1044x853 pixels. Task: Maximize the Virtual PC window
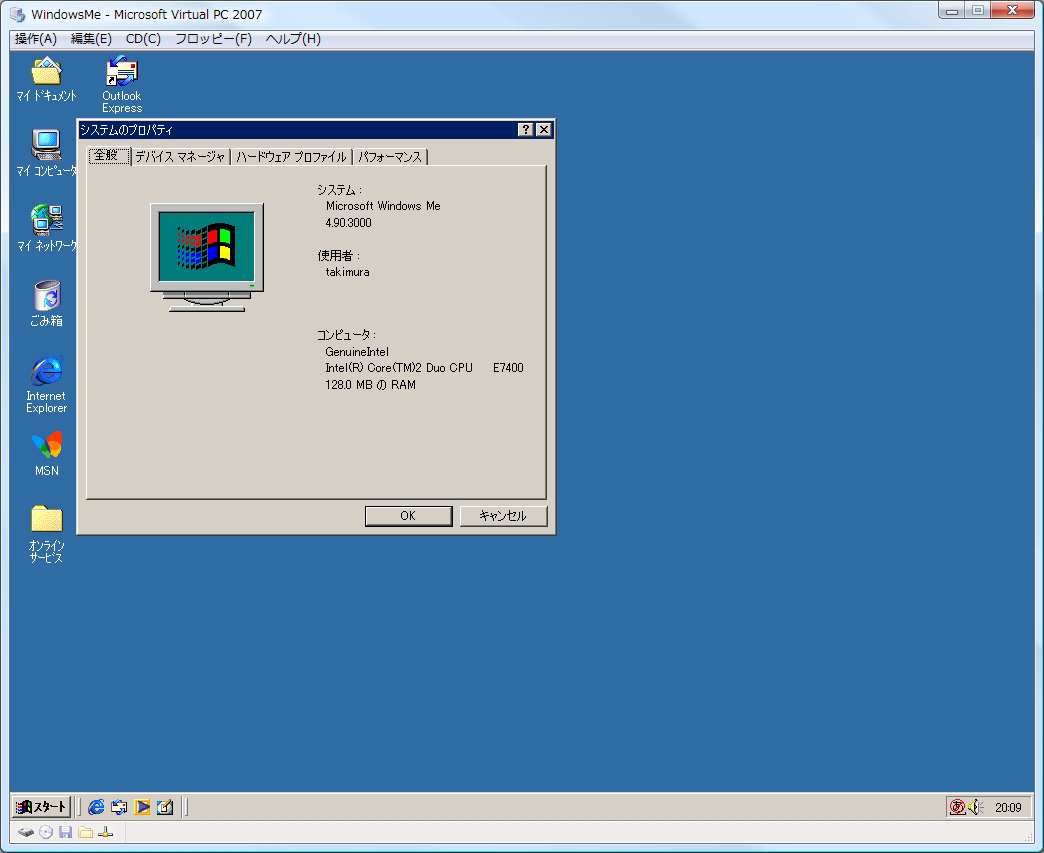coord(978,10)
